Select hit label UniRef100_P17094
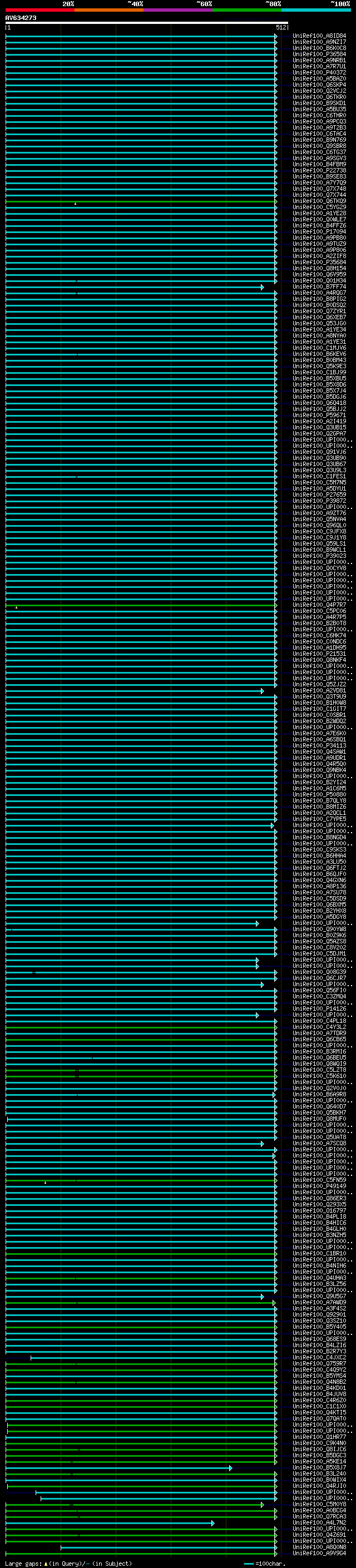The height and width of the screenshot is (1568, 356). [319, 231]
